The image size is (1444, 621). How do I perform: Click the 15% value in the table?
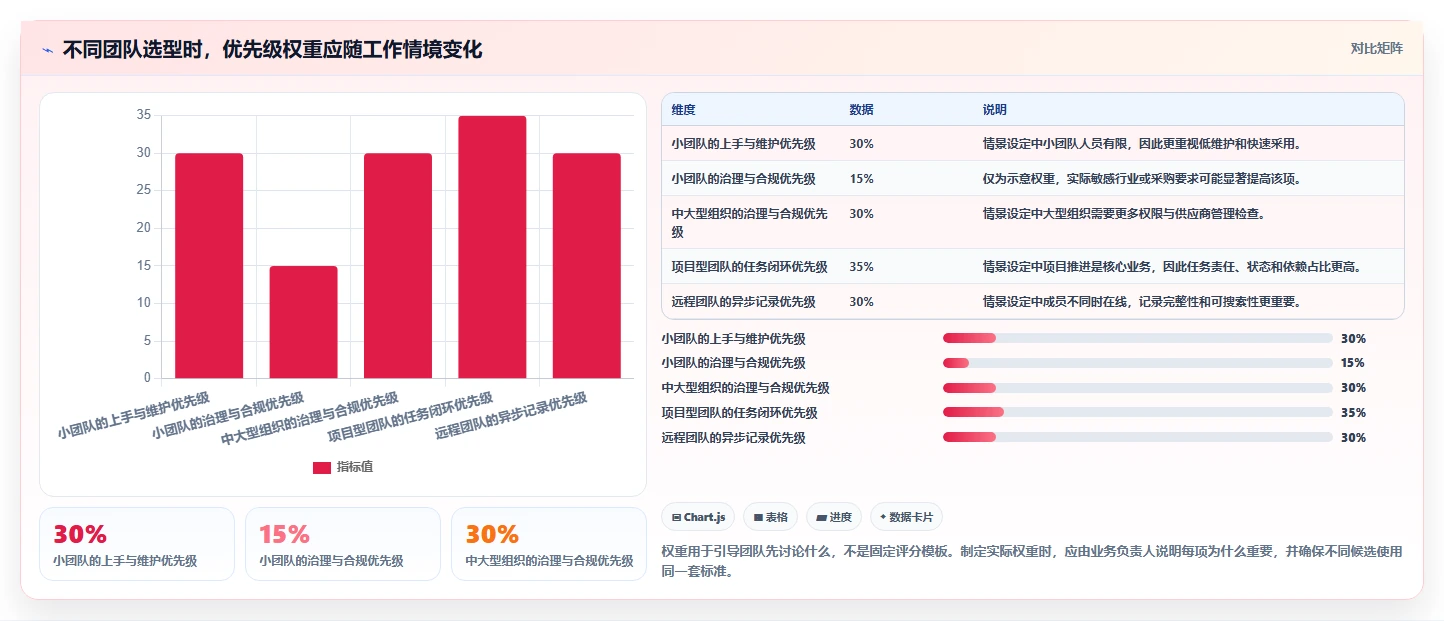862,178
